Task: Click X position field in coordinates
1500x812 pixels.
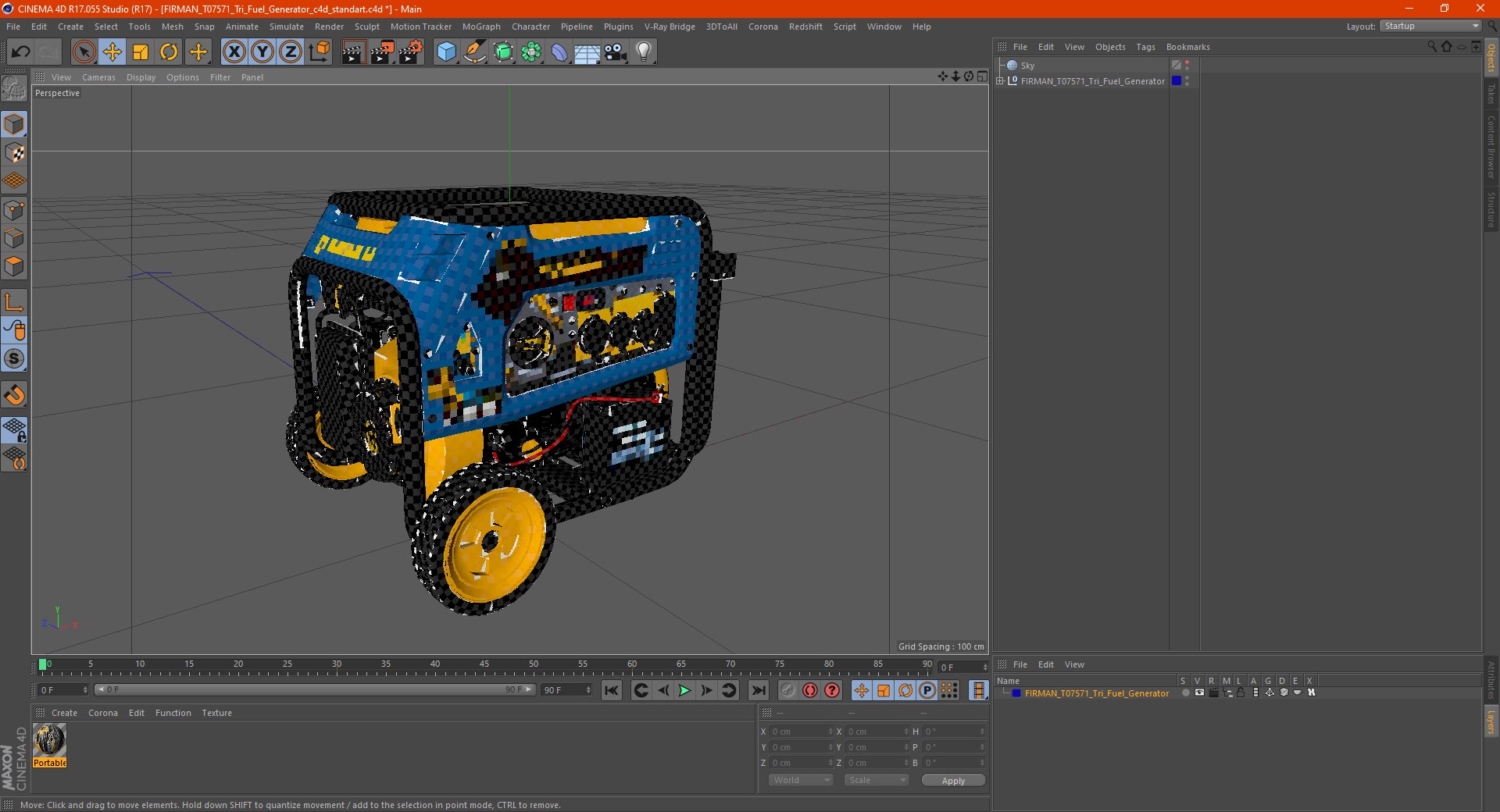Action: 802,732
